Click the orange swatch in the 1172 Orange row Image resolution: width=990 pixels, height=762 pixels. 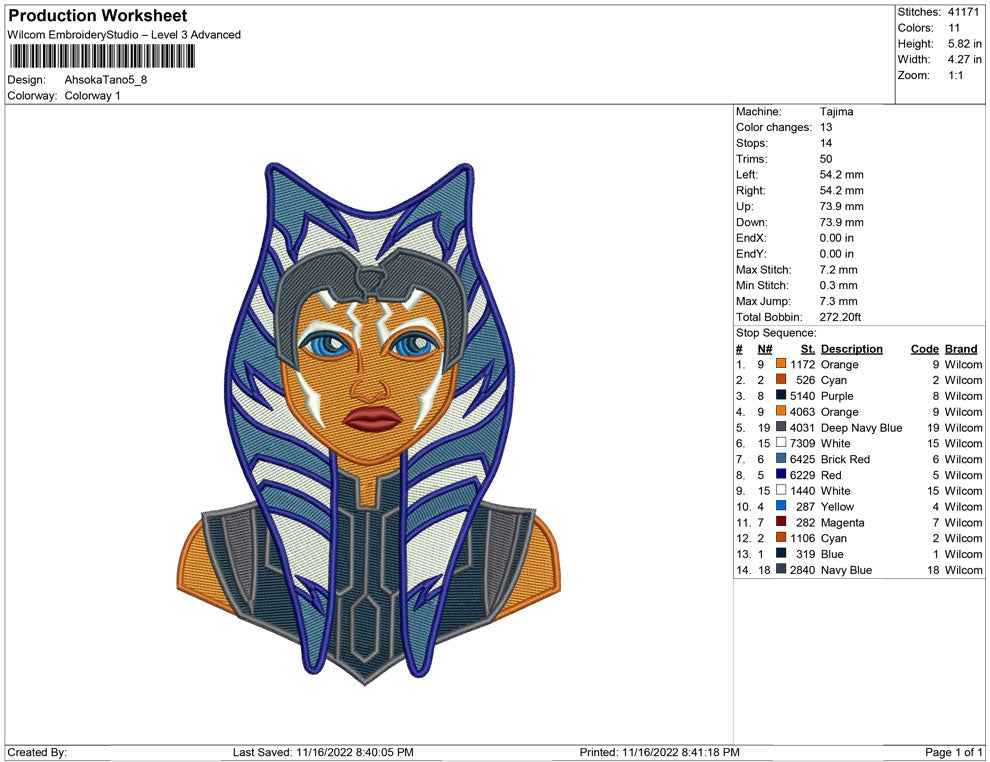781,364
